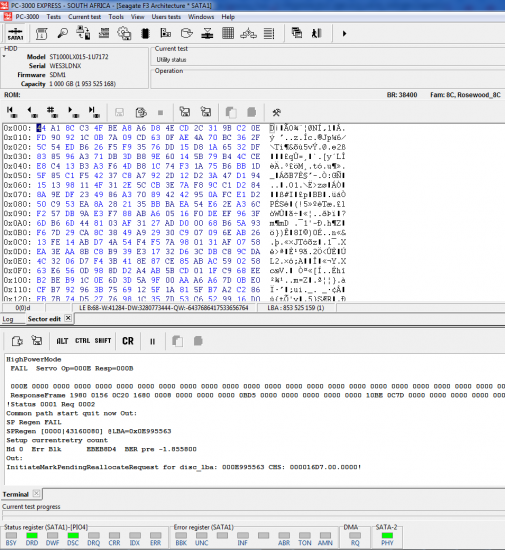Click the hex byte at offset 0x000 start
The width and height of the screenshot is (505, 550).
click(x=41, y=128)
